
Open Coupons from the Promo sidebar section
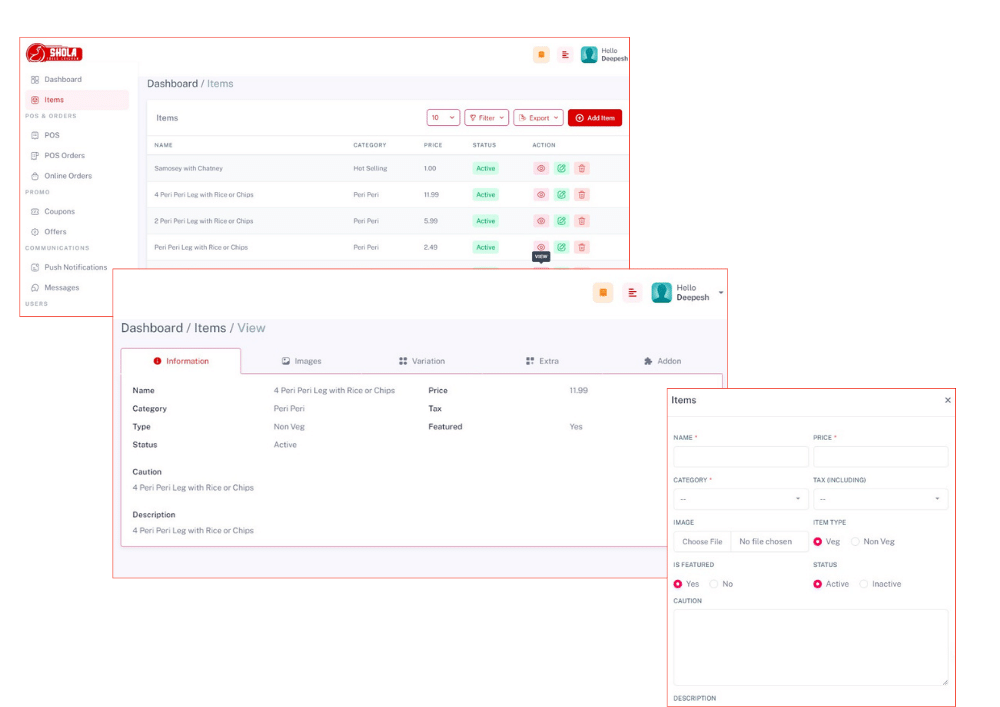pos(59,211)
